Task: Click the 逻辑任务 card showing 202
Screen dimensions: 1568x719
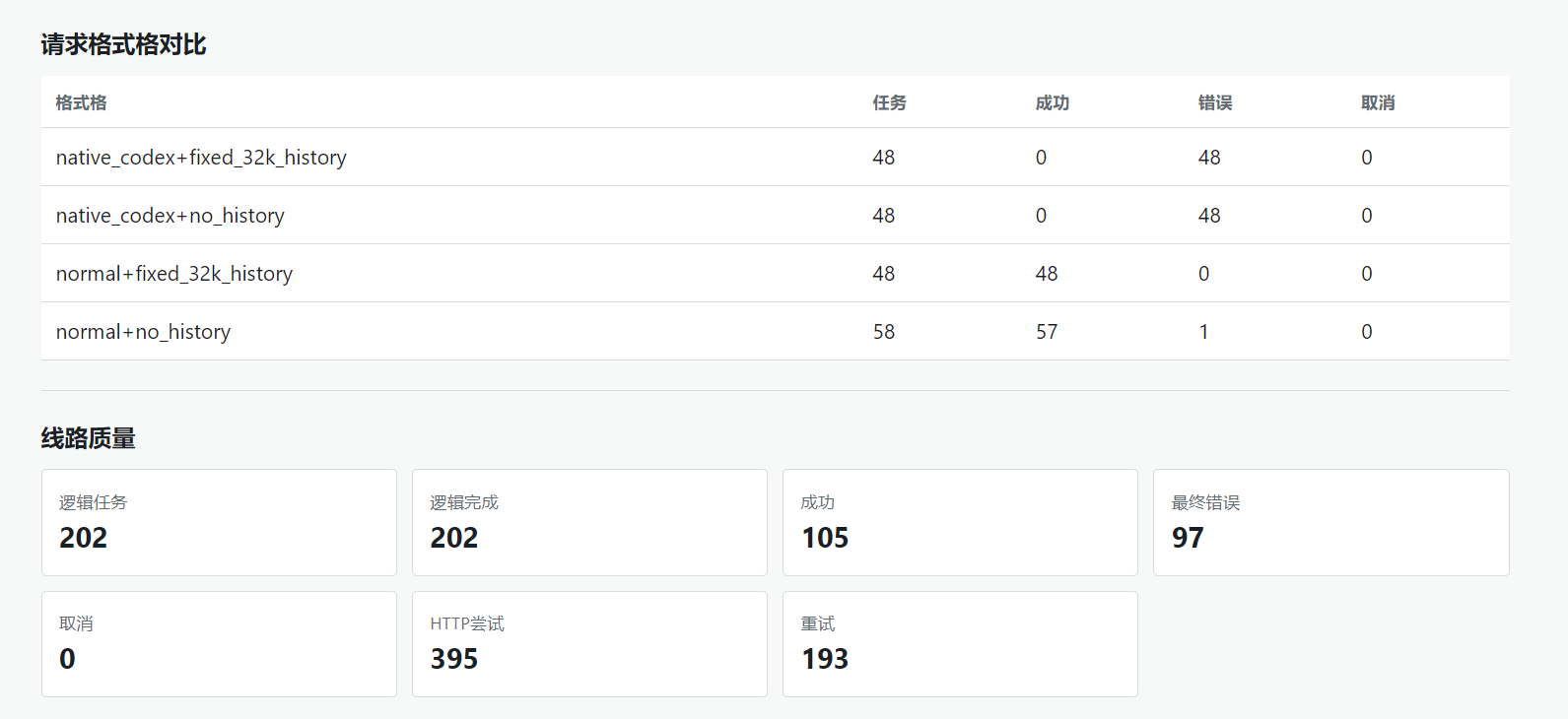Action: 219,522
